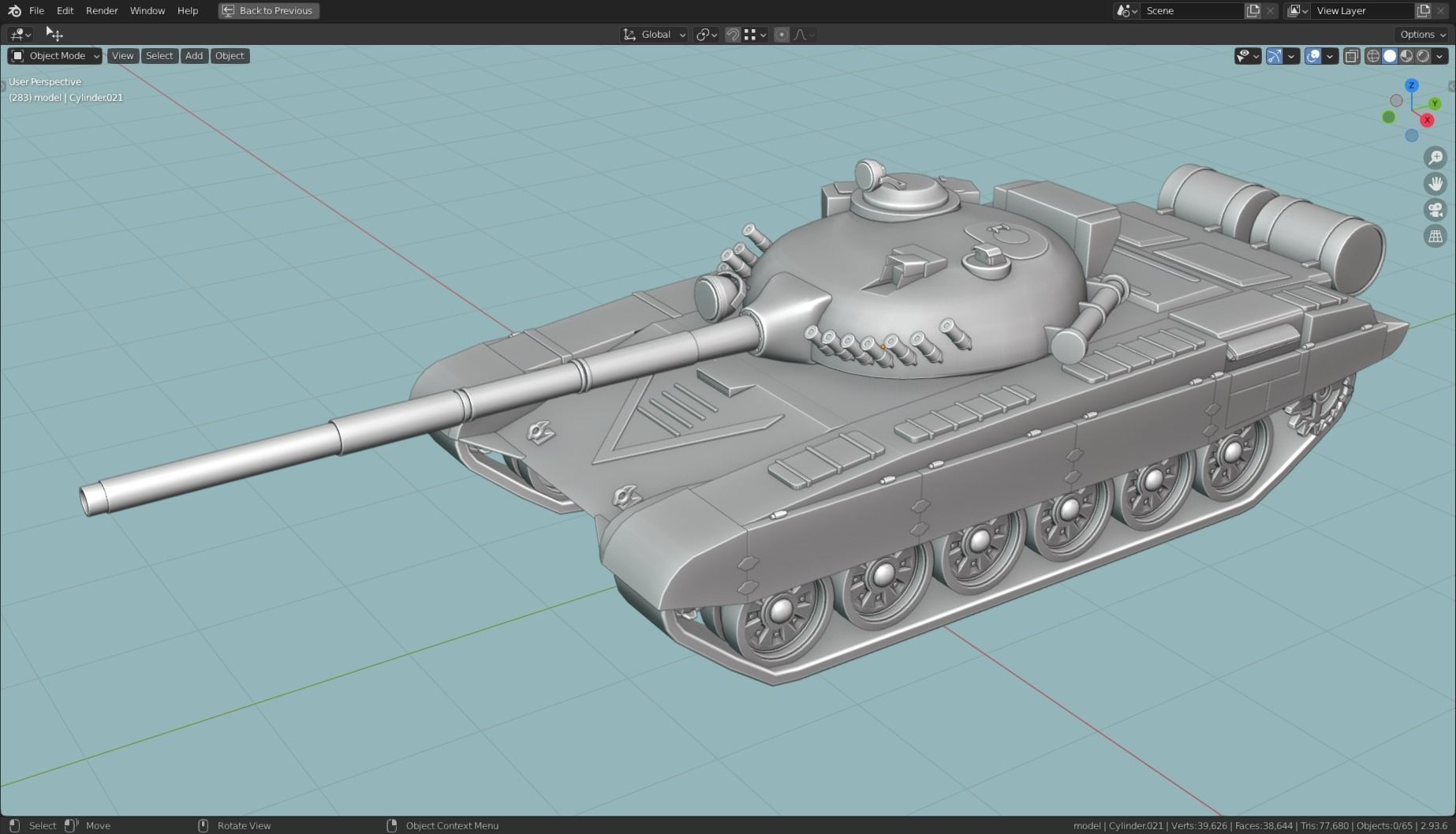Viewport: 1456px width, 834px height.
Task: Click the Tris:77,680 statistic in status bar
Action: coord(1324,826)
